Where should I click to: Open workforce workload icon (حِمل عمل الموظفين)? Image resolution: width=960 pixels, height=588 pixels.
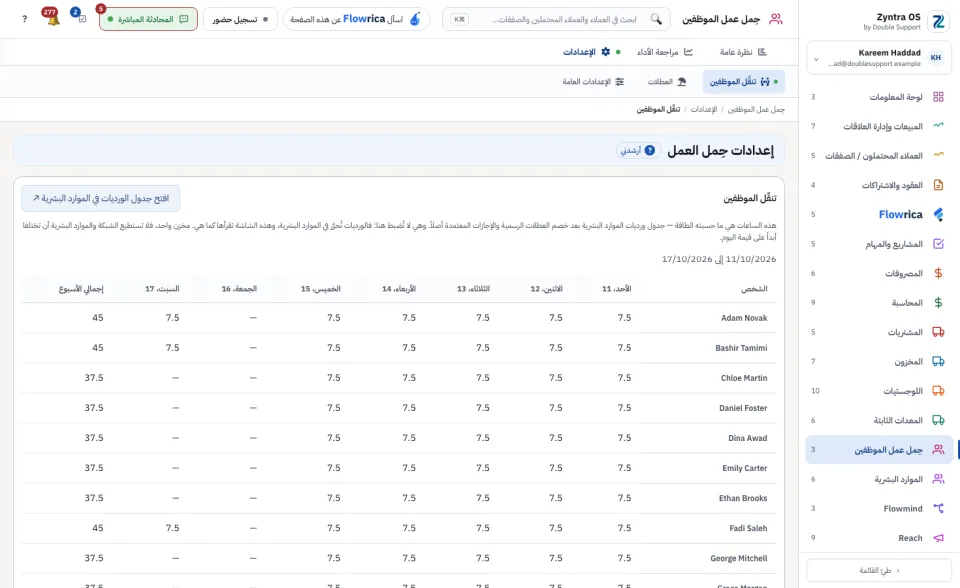(938, 450)
